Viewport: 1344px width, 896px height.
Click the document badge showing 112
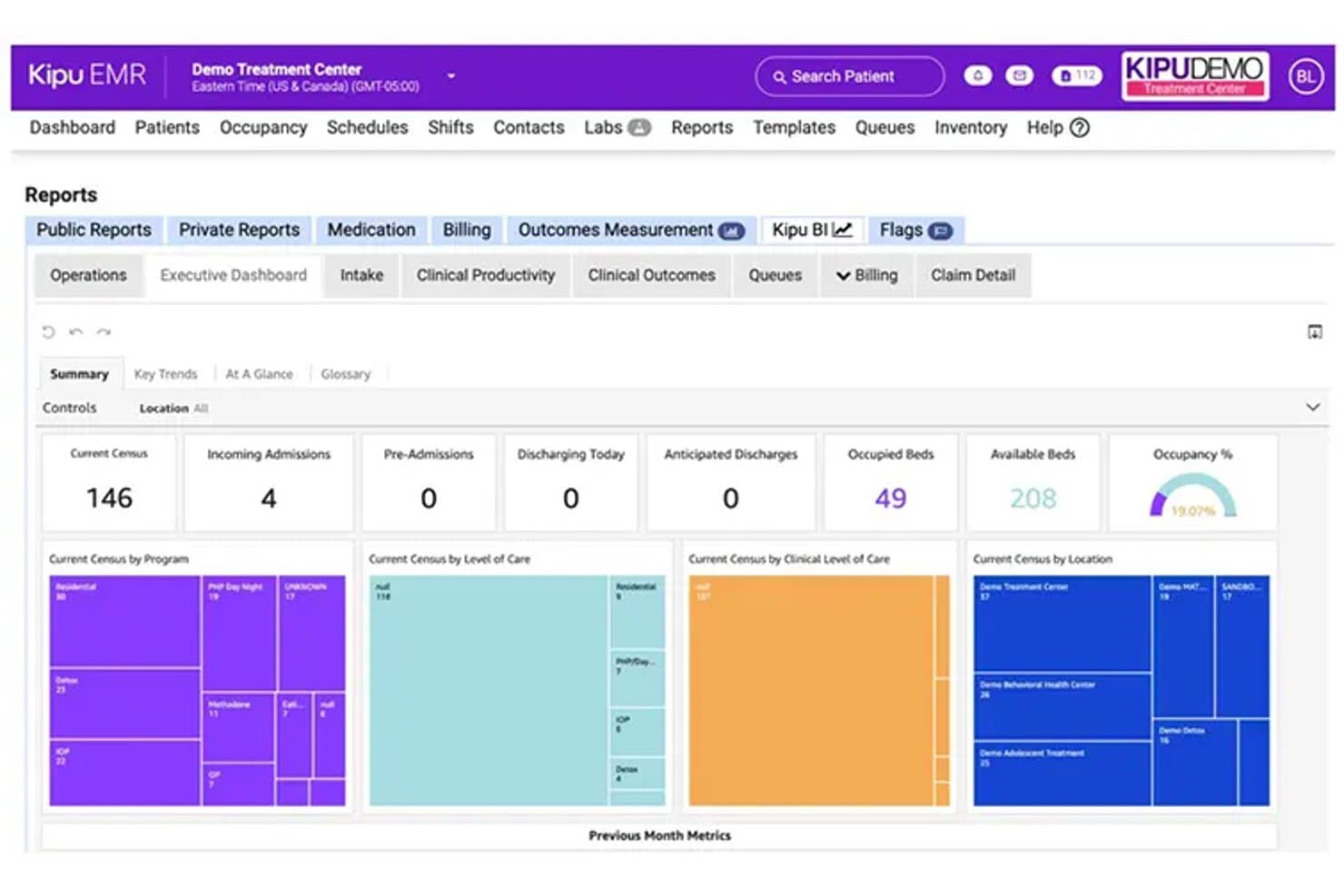pyautogui.click(x=1077, y=76)
